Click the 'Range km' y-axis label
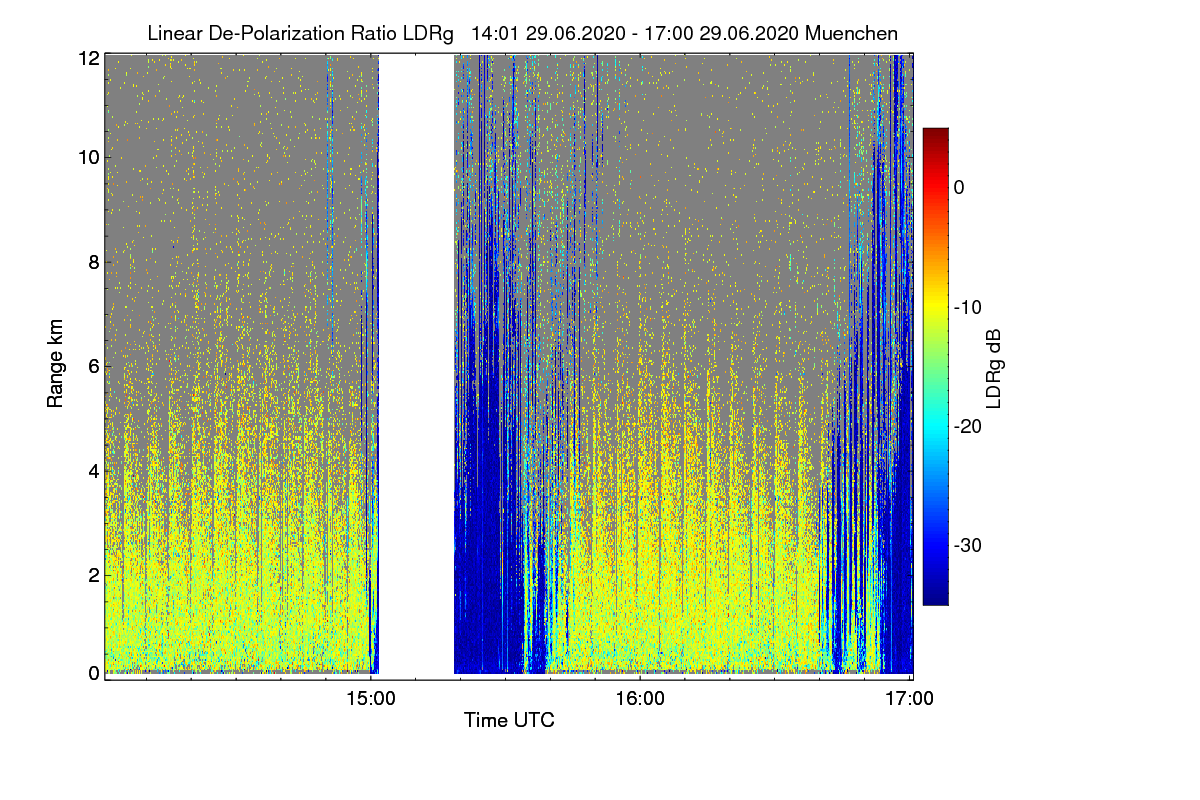Screen dimensions: 1200x800 tap(55, 364)
